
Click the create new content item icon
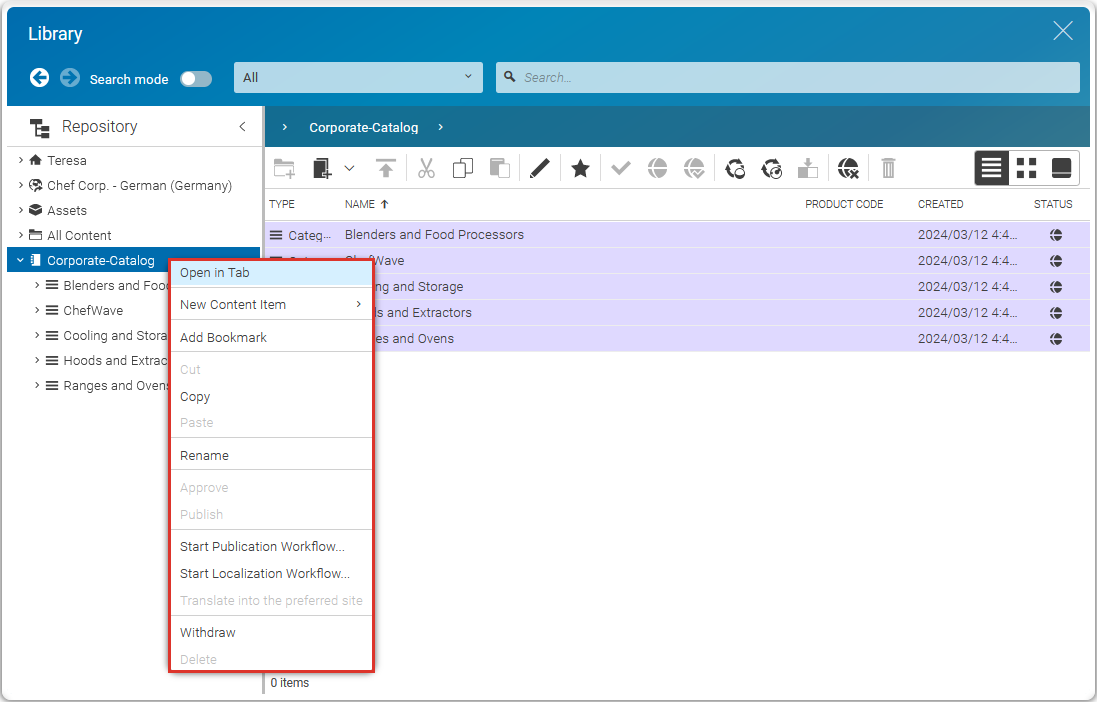pos(322,169)
